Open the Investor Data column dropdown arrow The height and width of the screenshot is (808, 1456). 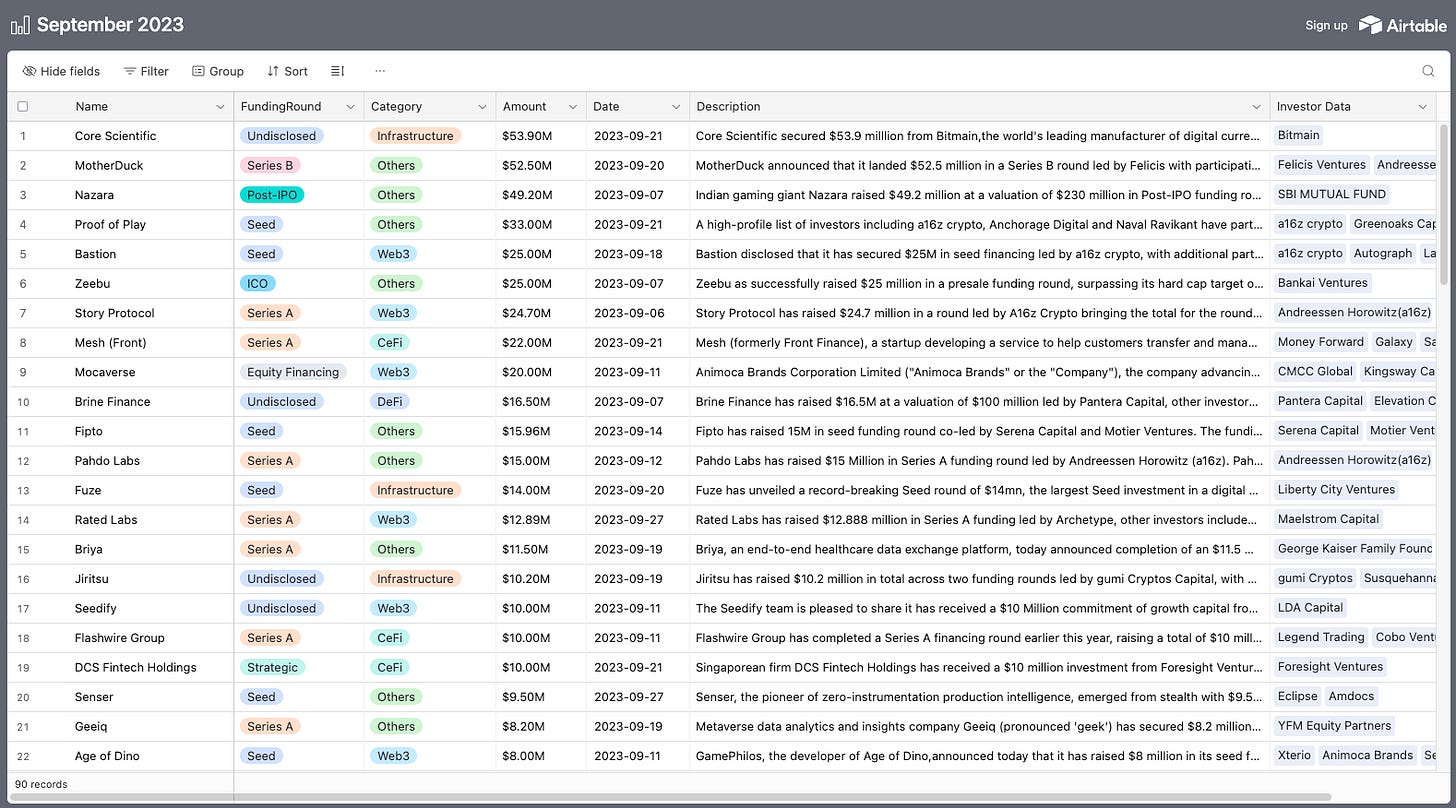(1422, 106)
